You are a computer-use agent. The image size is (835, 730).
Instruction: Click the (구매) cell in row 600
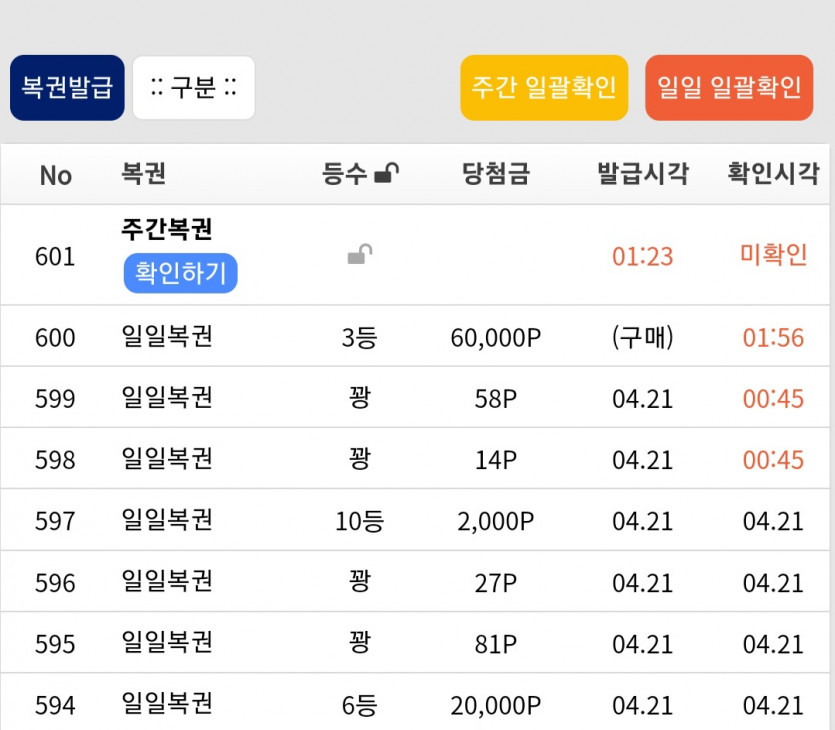coord(643,337)
